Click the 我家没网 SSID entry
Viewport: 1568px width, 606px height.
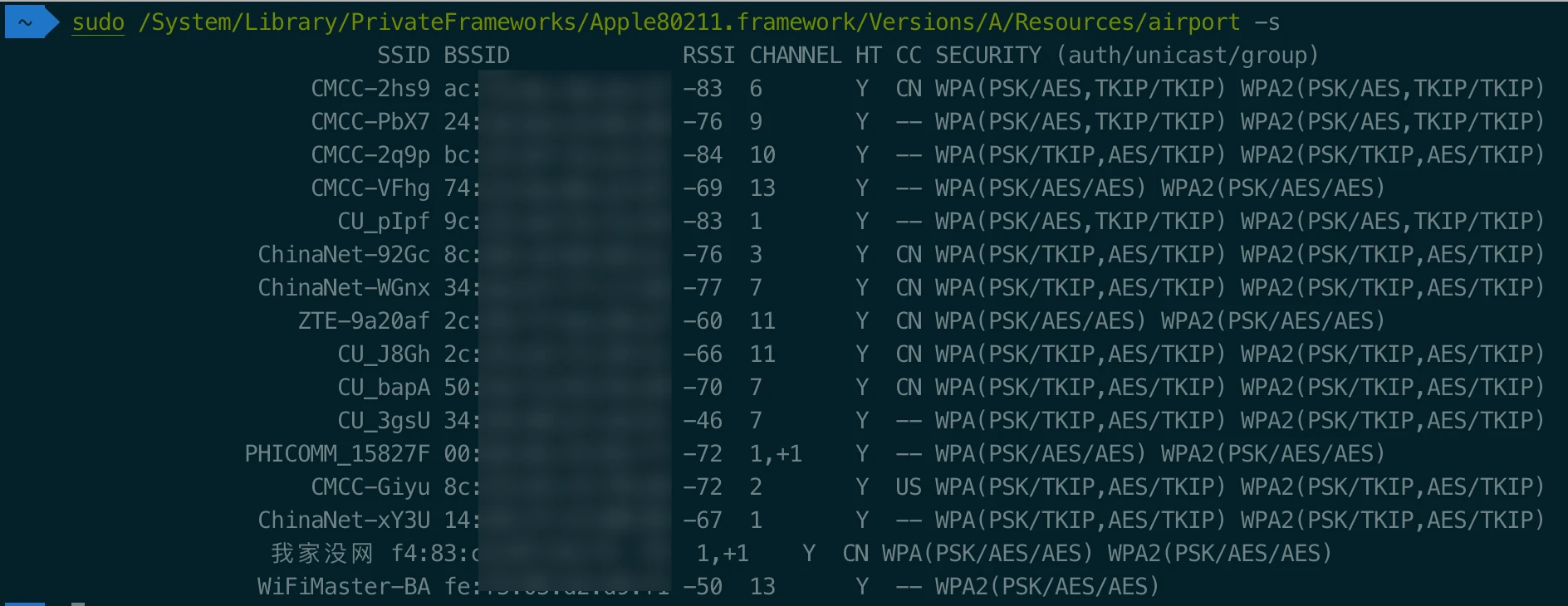tap(322, 554)
